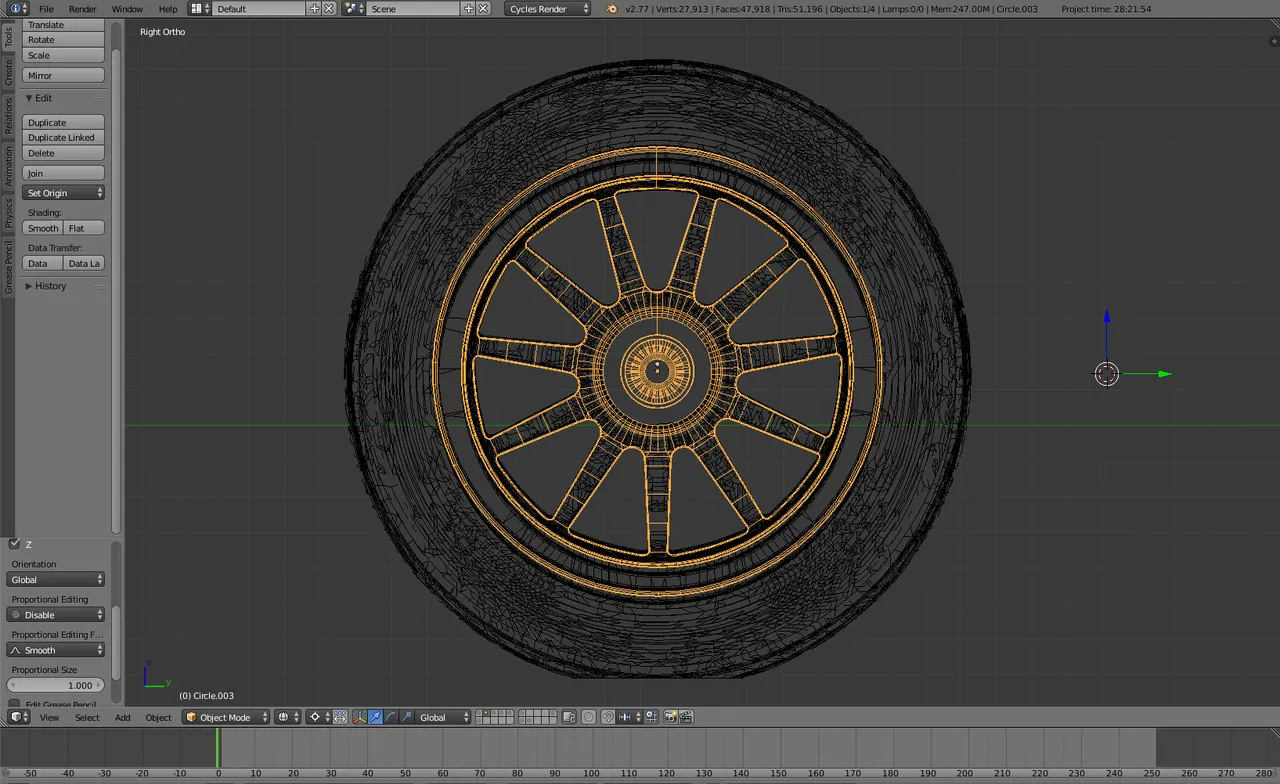Toggle lock camera to object layers icon
The height and width of the screenshot is (784, 1280).
click(569, 717)
